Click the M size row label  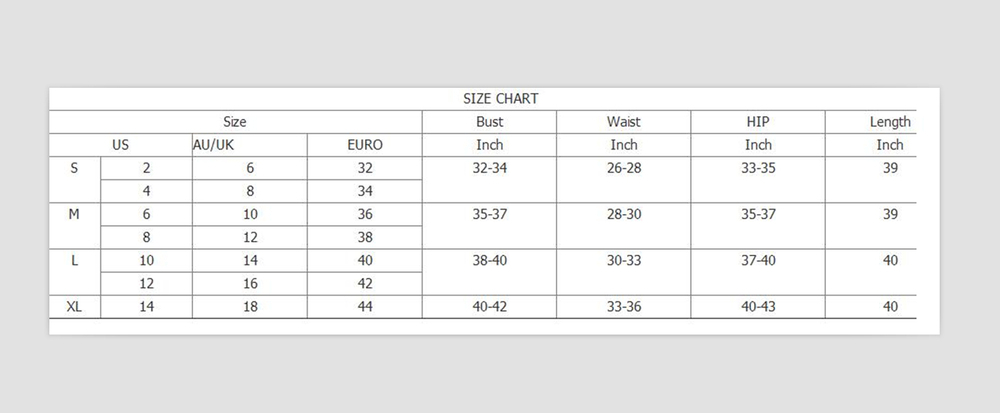(74, 214)
